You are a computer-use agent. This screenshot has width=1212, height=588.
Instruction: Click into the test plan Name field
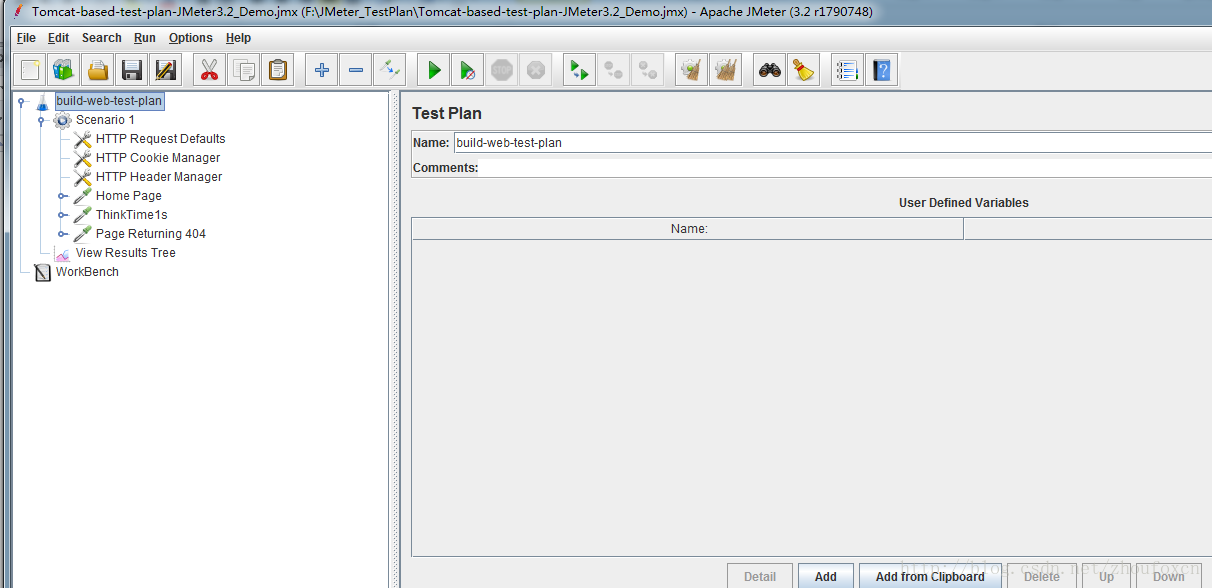pyautogui.click(x=830, y=143)
